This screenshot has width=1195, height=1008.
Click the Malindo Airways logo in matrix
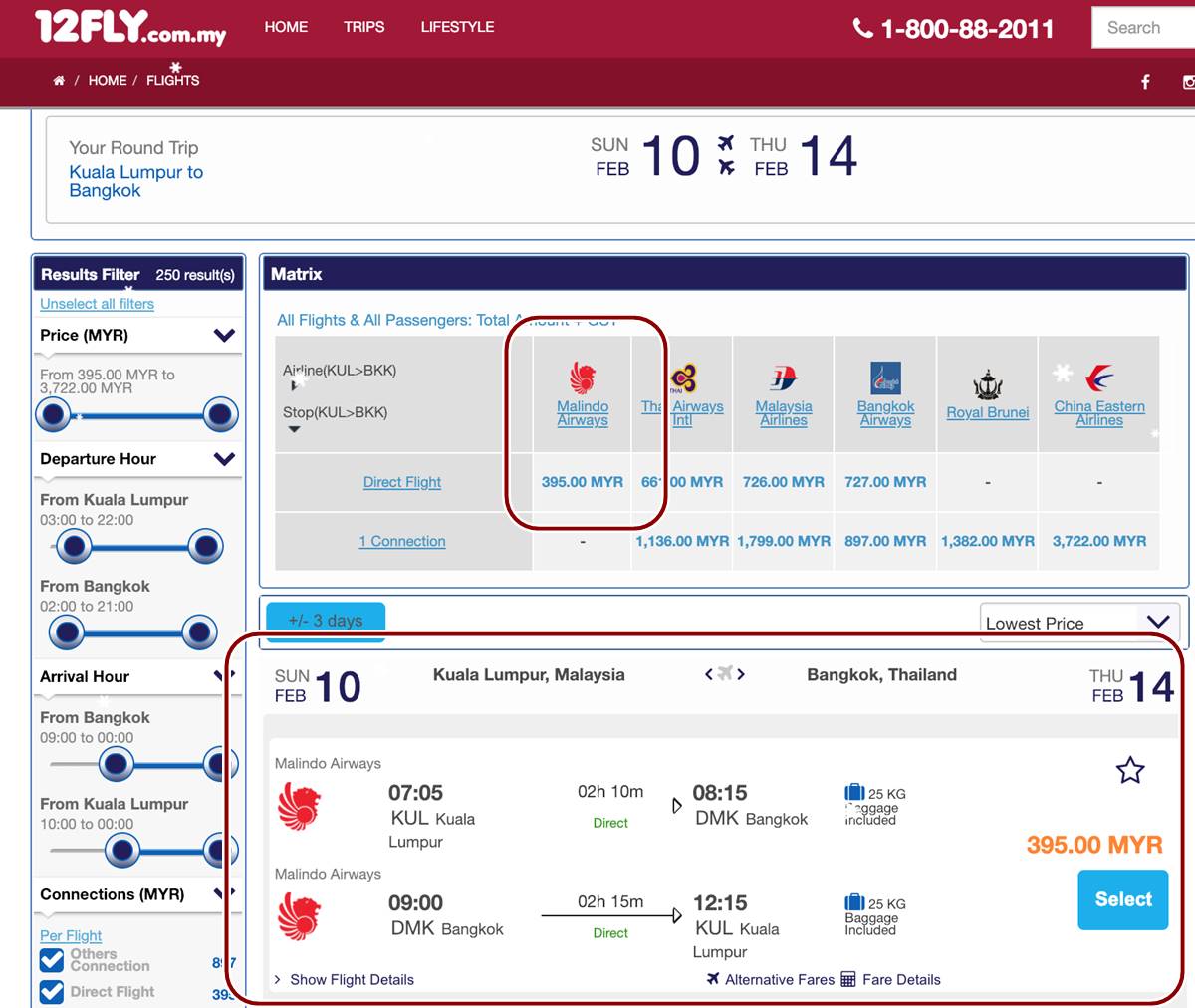click(x=583, y=378)
